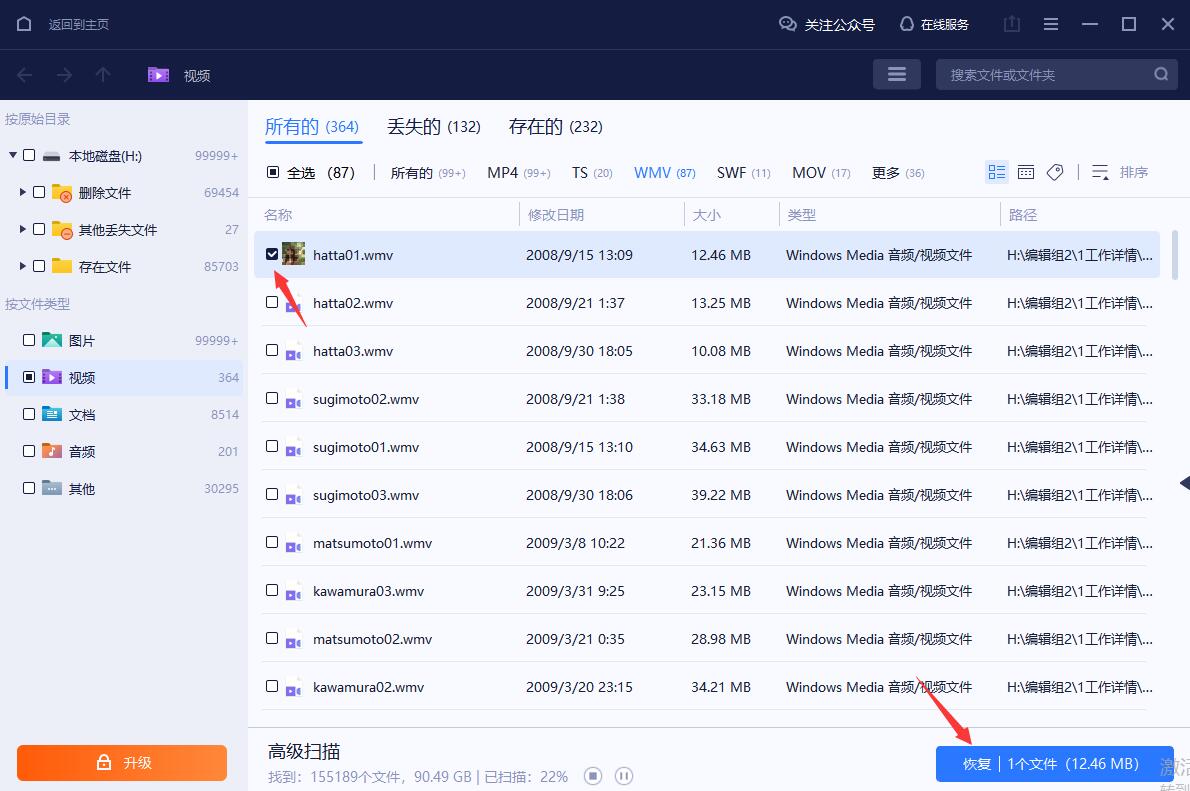The width and height of the screenshot is (1190, 791).
Task: Collapse the 本地磁盘(H:) tree node
Action: [12, 155]
